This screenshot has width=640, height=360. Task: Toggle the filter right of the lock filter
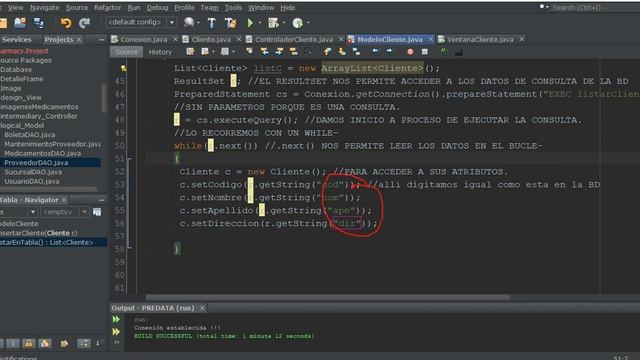click(44, 343)
